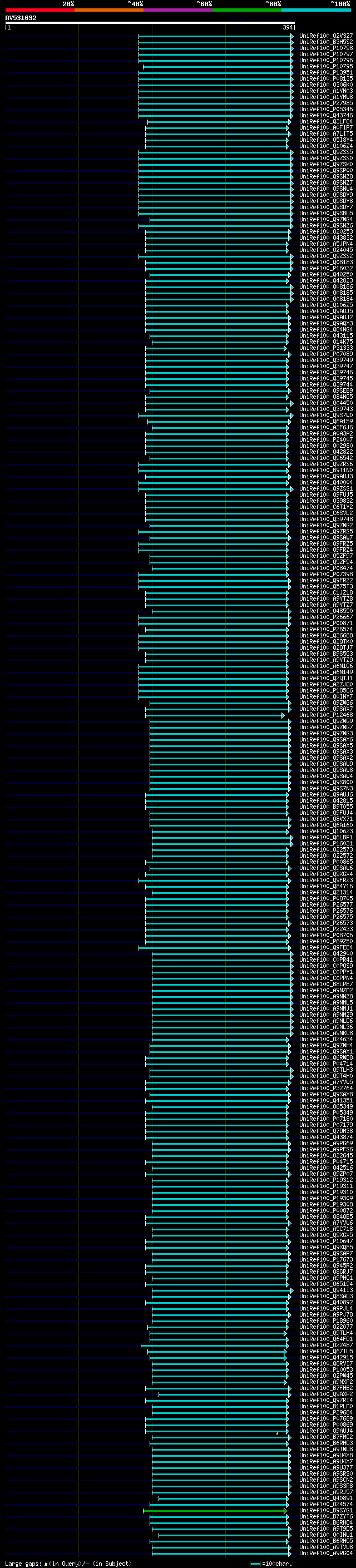The width and height of the screenshot is (356, 1568).
Task: Select subject label UniRef100_P08705
Action: 326,899
